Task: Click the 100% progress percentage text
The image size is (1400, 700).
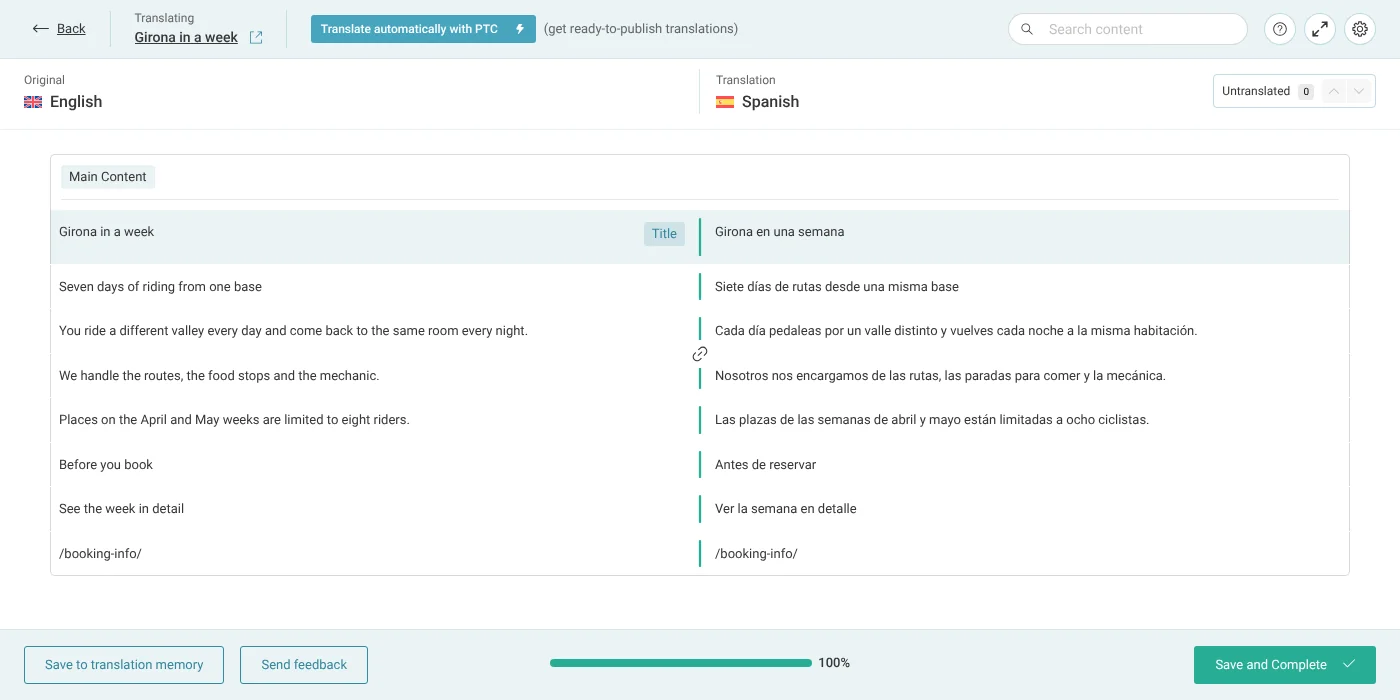Action: point(834,663)
